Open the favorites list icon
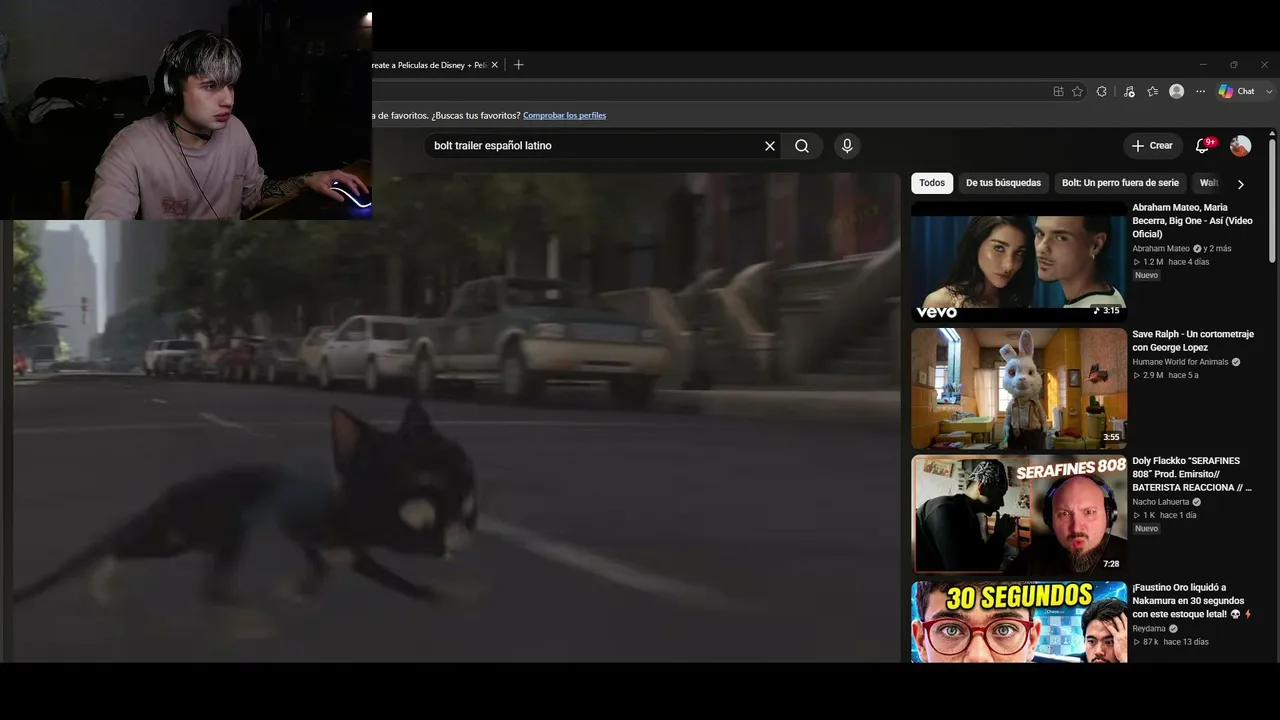Screen dimensions: 1280x720 [x=1153, y=91]
